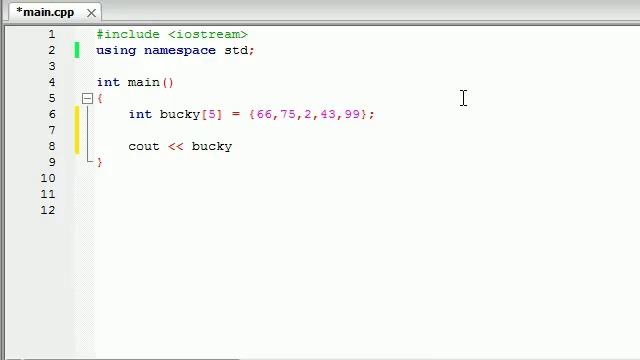
Task: Click the parentheses after main
Action: 168,82
